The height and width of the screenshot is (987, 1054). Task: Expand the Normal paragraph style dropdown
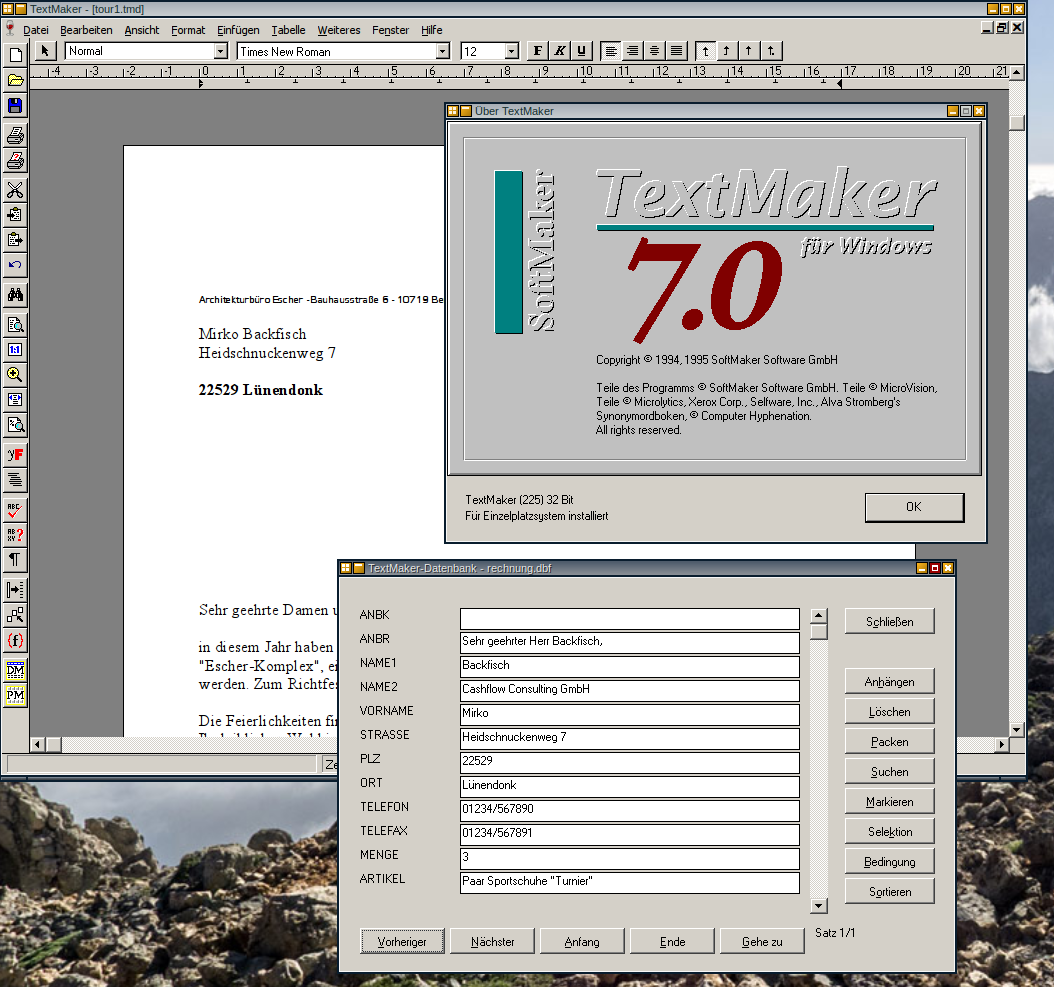pyautogui.click(x=220, y=51)
